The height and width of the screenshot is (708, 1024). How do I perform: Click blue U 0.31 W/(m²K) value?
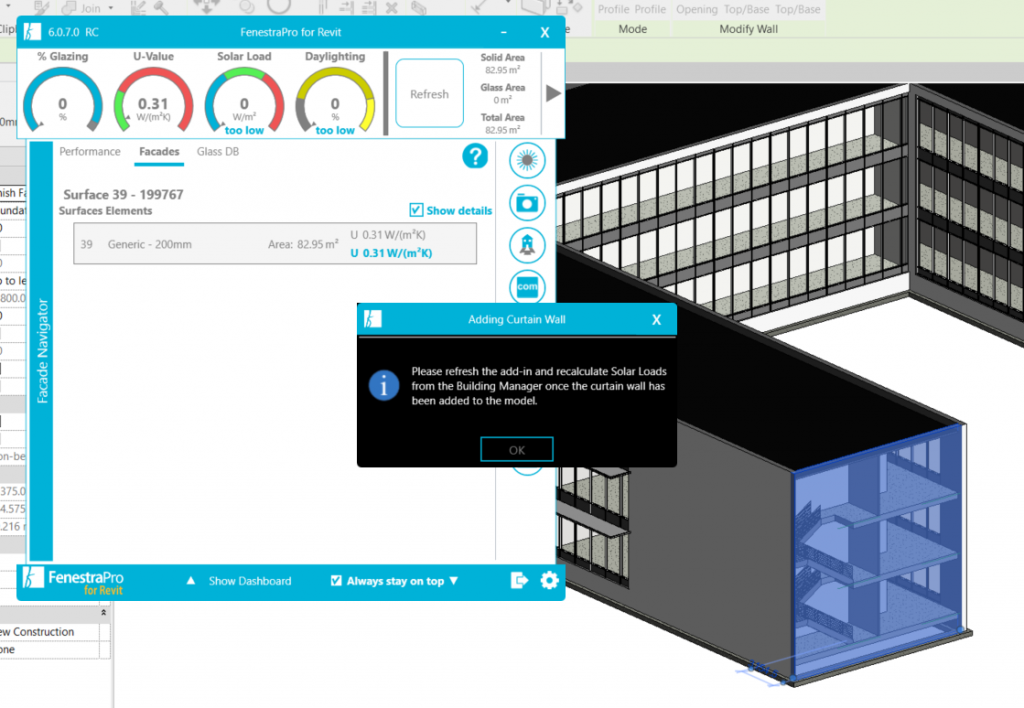(391, 253)
